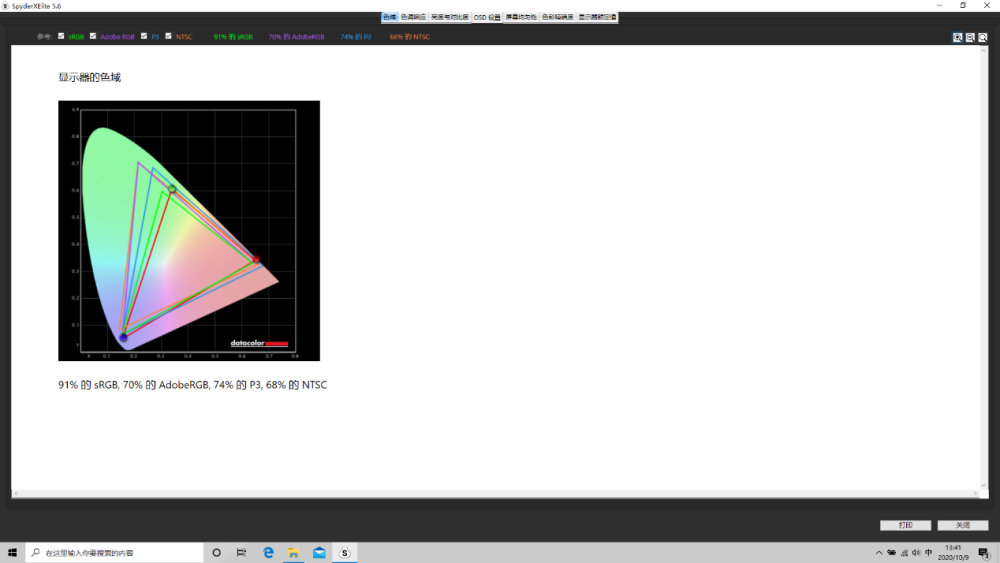Show hidden system tray icons
This screenshot has width=1000, height=563.
[x=879, y=553]
